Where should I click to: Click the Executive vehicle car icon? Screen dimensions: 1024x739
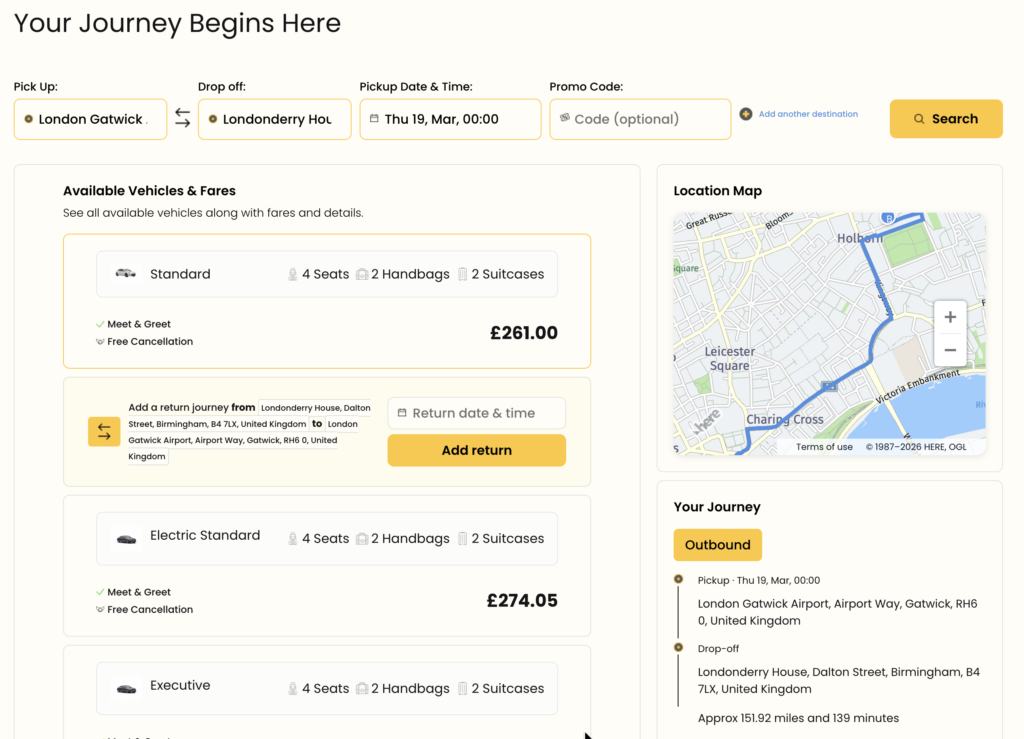click(x=126, y=689)
